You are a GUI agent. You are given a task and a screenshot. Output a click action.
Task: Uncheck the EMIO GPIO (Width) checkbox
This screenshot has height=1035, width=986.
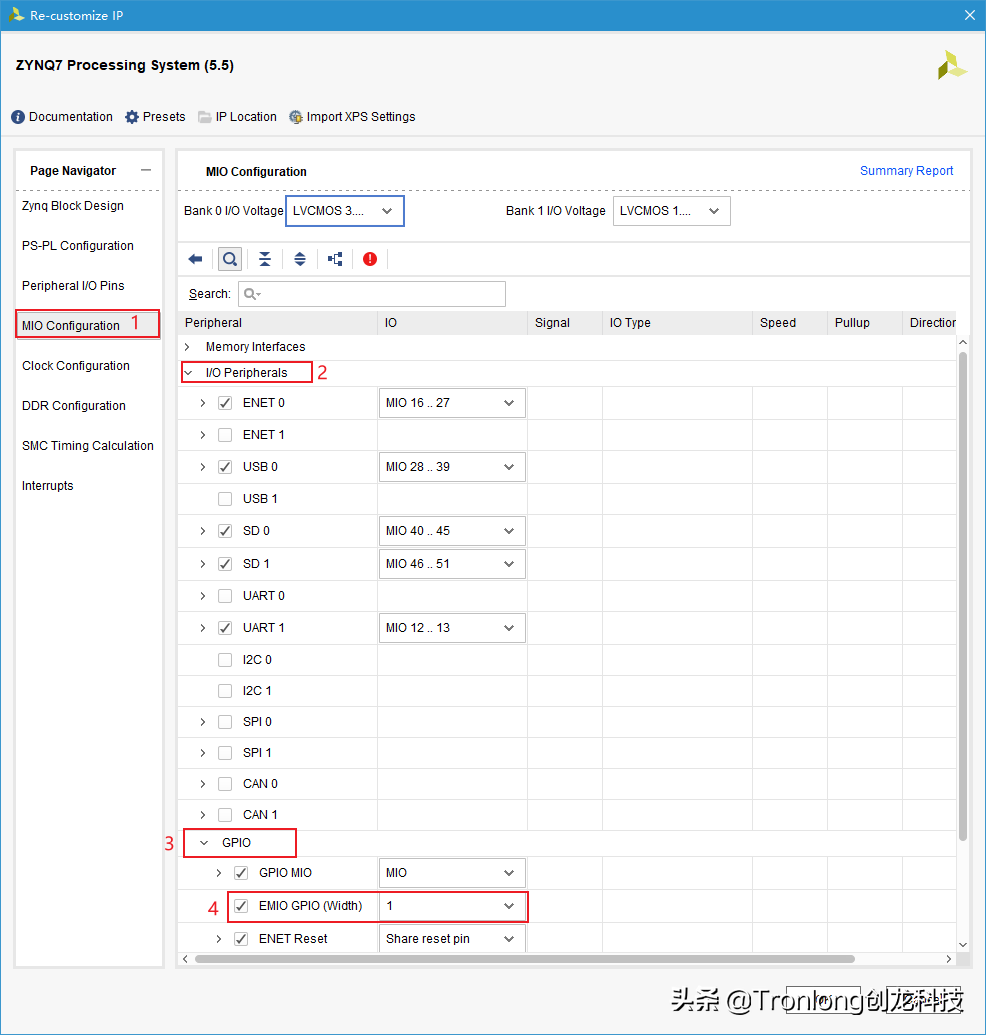241,906
